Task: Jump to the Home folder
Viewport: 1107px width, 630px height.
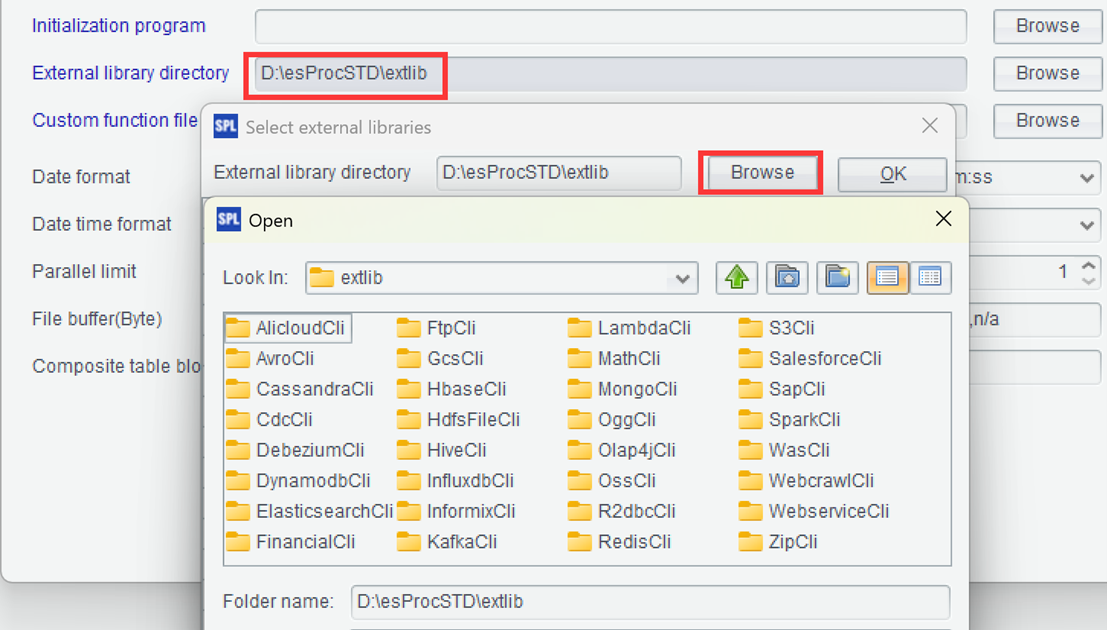Action: coord(787,278)
